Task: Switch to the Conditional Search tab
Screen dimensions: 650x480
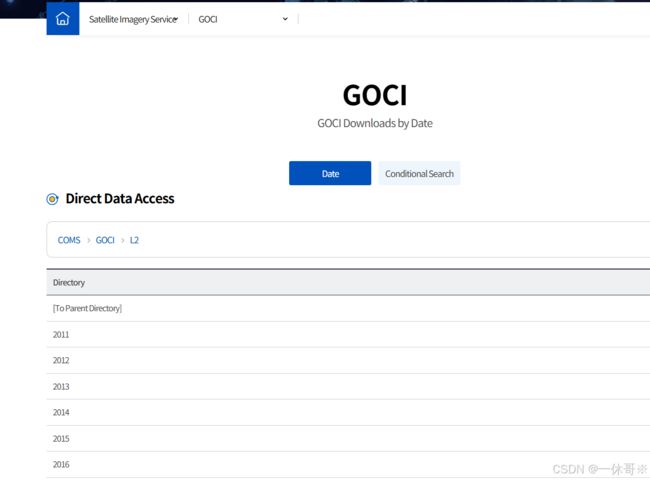Action: pos(419,173)
